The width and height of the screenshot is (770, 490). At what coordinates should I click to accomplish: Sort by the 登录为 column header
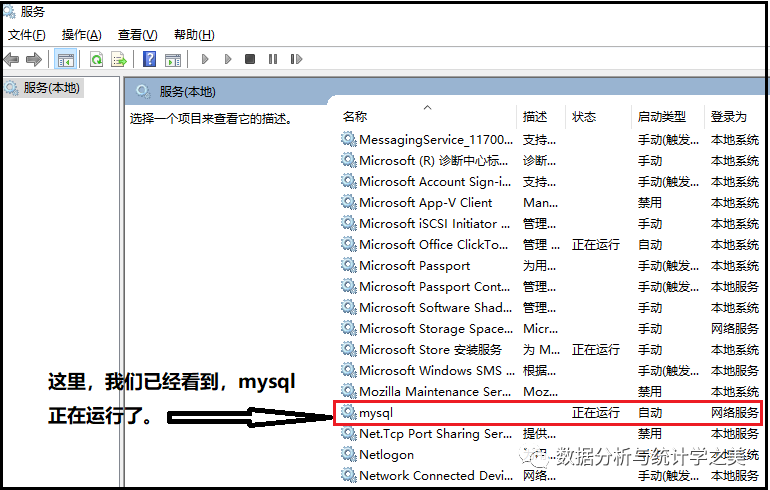tap(729, 116)
